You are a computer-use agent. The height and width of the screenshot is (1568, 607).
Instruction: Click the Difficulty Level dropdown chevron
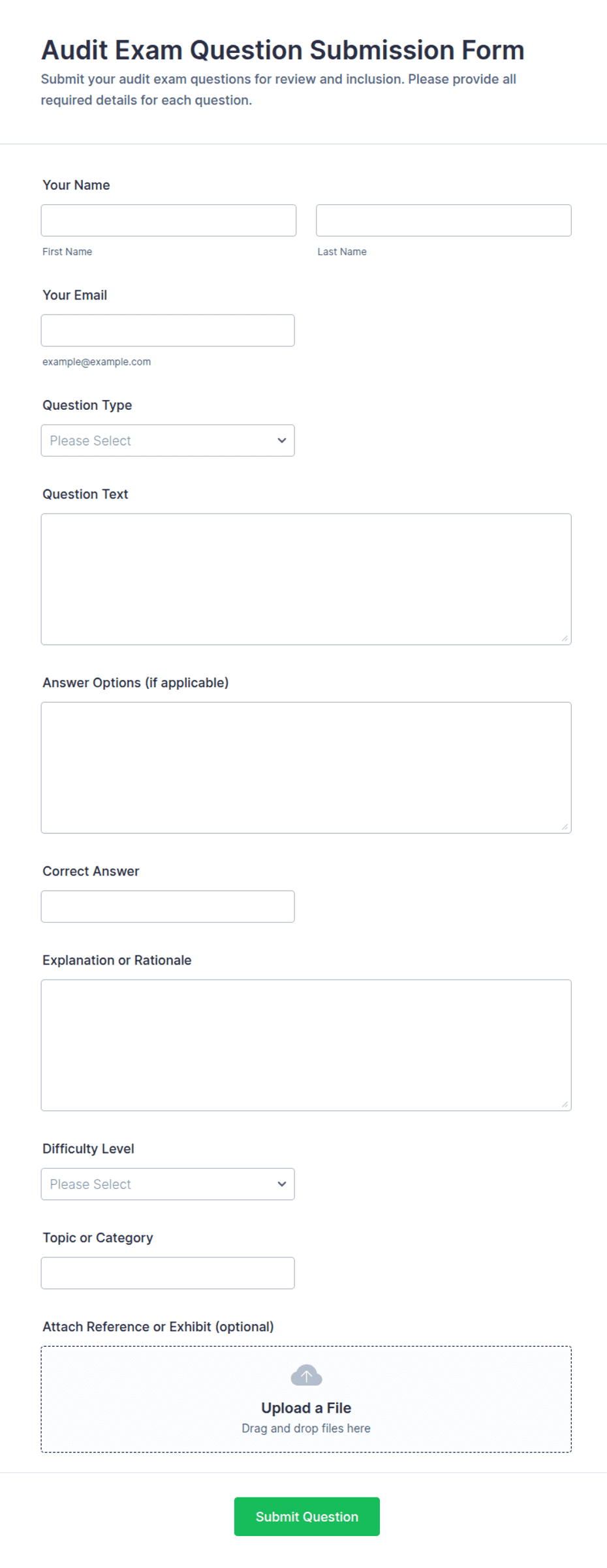tap(282, 1184)
